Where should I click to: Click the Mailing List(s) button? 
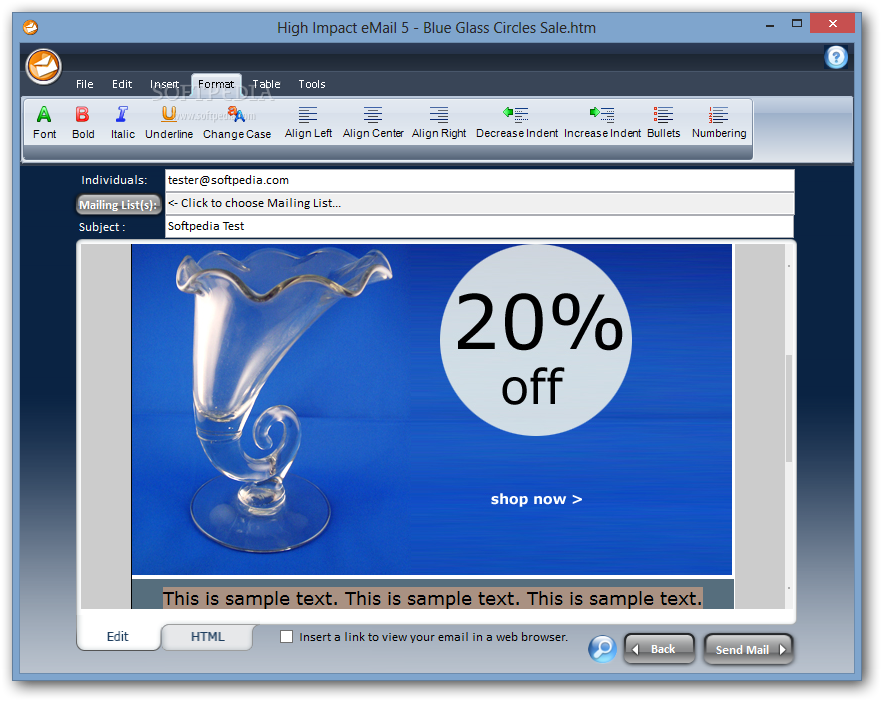[x=118, y=205]
